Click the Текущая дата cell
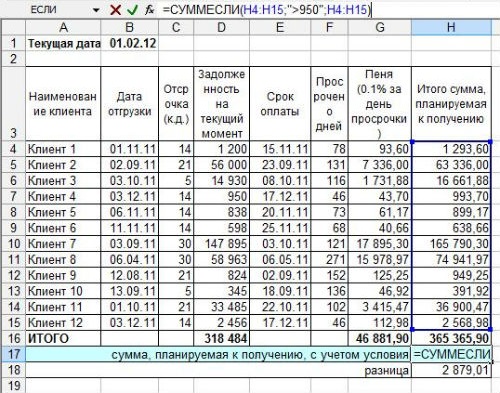Viewport: 500px width, 393px height. [63, 43]
